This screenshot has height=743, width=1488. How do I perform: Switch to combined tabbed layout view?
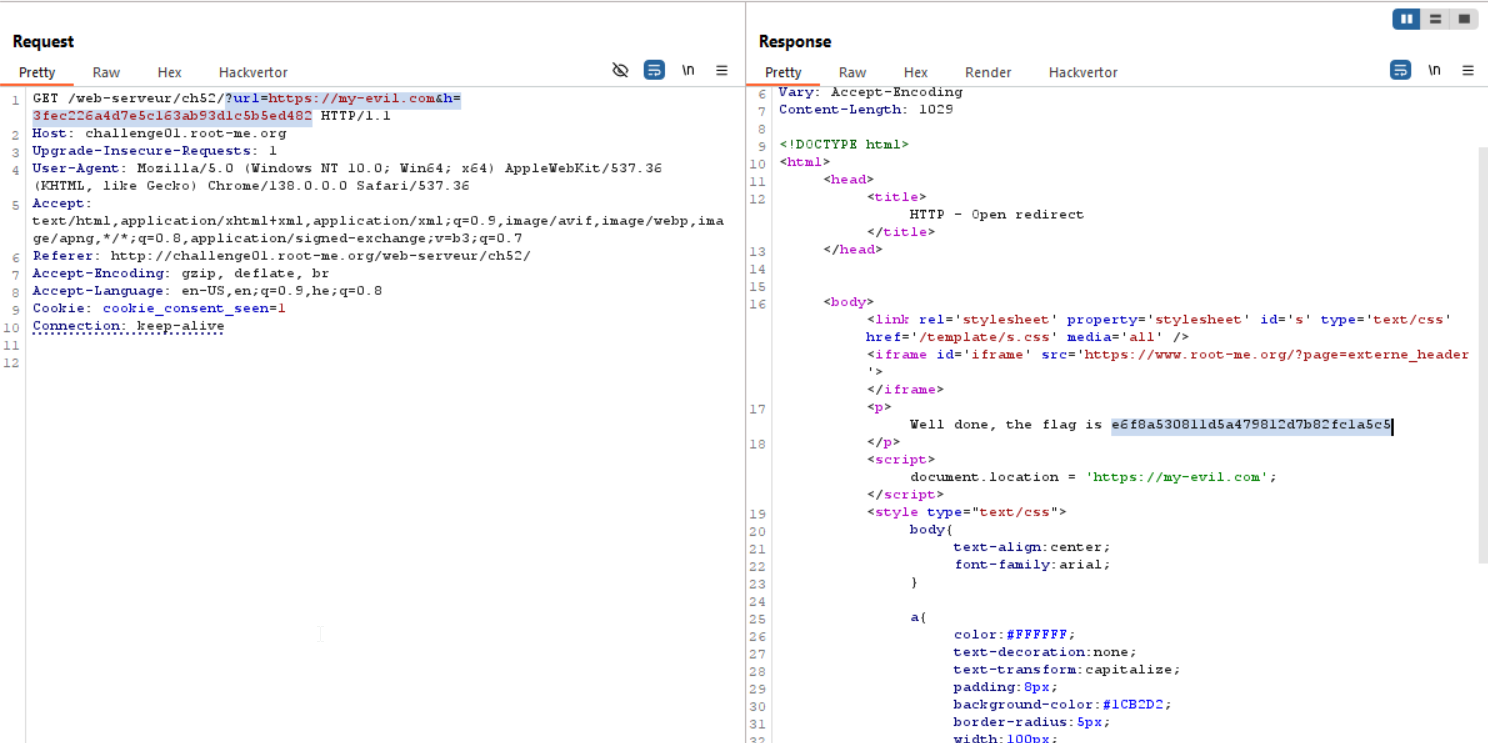[1464, 19]
